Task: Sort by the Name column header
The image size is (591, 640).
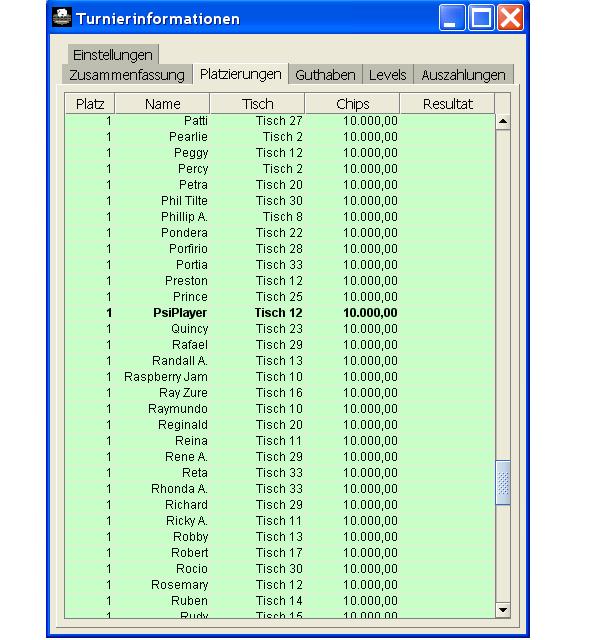Action: (x=162, y=104)
